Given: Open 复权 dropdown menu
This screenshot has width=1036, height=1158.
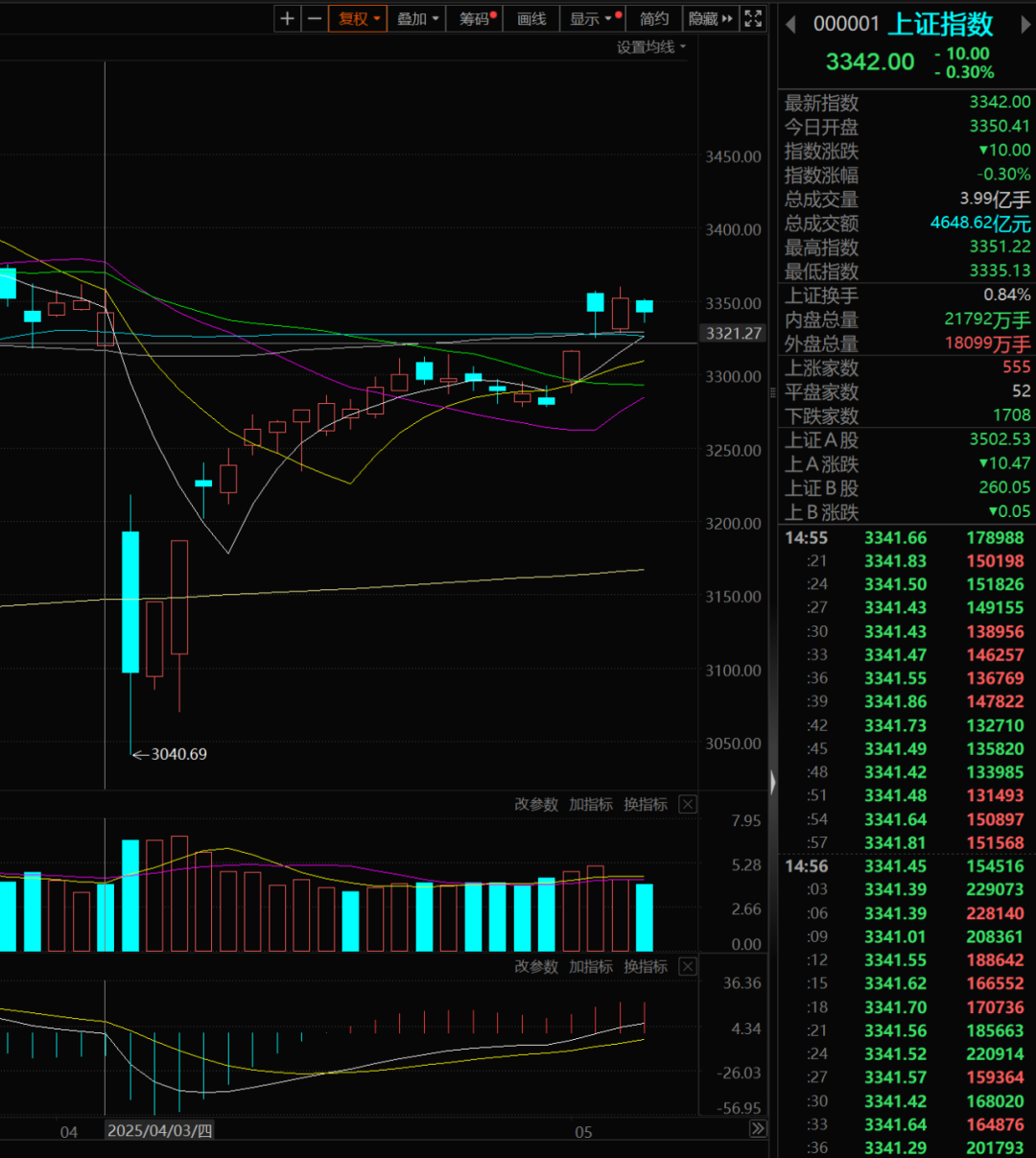Looking at the screenshot, I should [359, 18].
